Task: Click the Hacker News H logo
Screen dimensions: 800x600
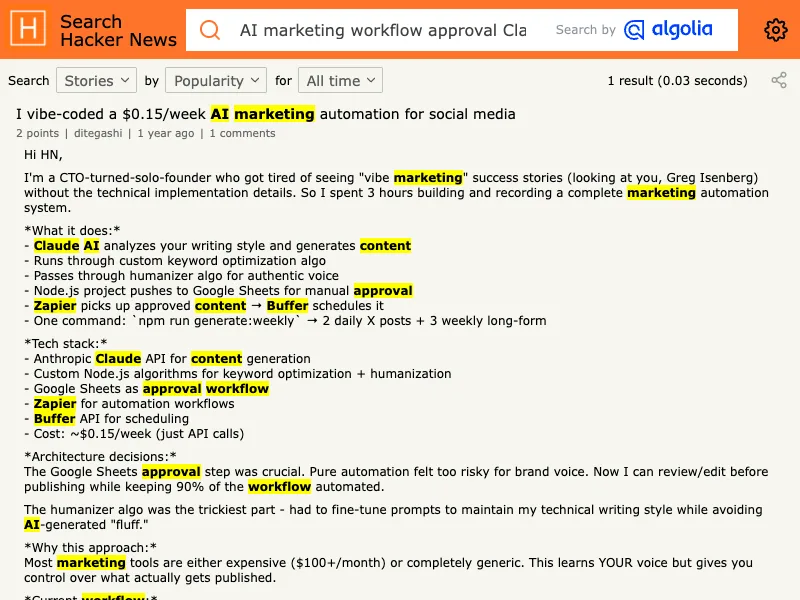Action: 28,28
